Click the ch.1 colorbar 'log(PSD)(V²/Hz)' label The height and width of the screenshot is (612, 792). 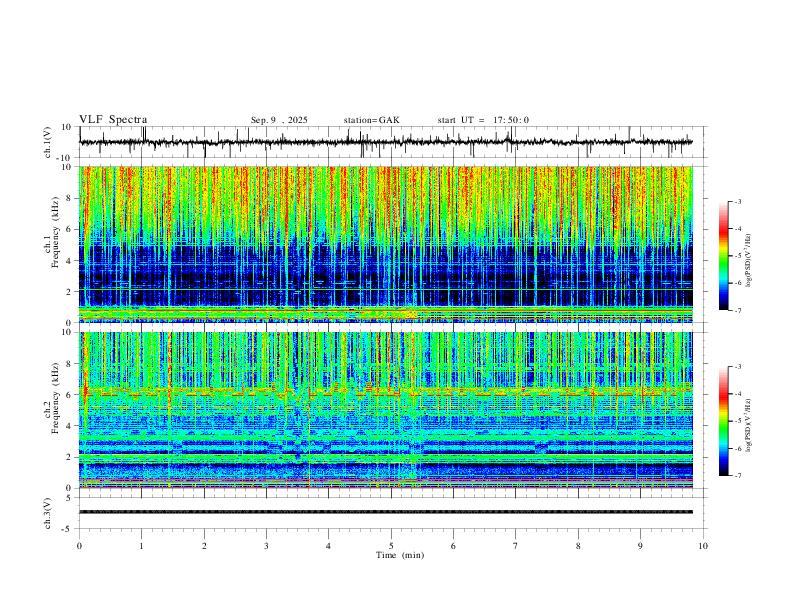click(749, 261)
